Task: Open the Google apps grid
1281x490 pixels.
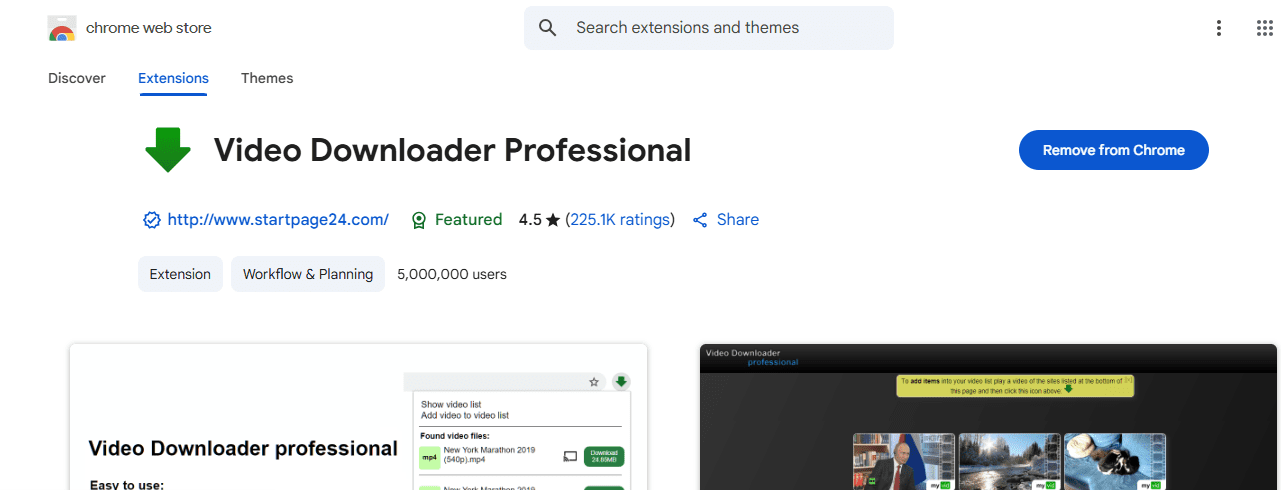Action: click(1264, 28)
